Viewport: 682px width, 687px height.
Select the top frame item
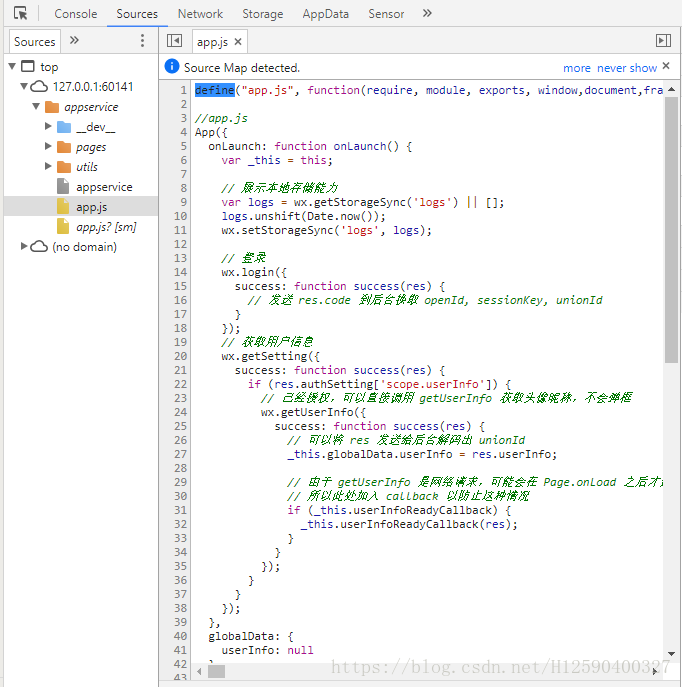[49, 67]
